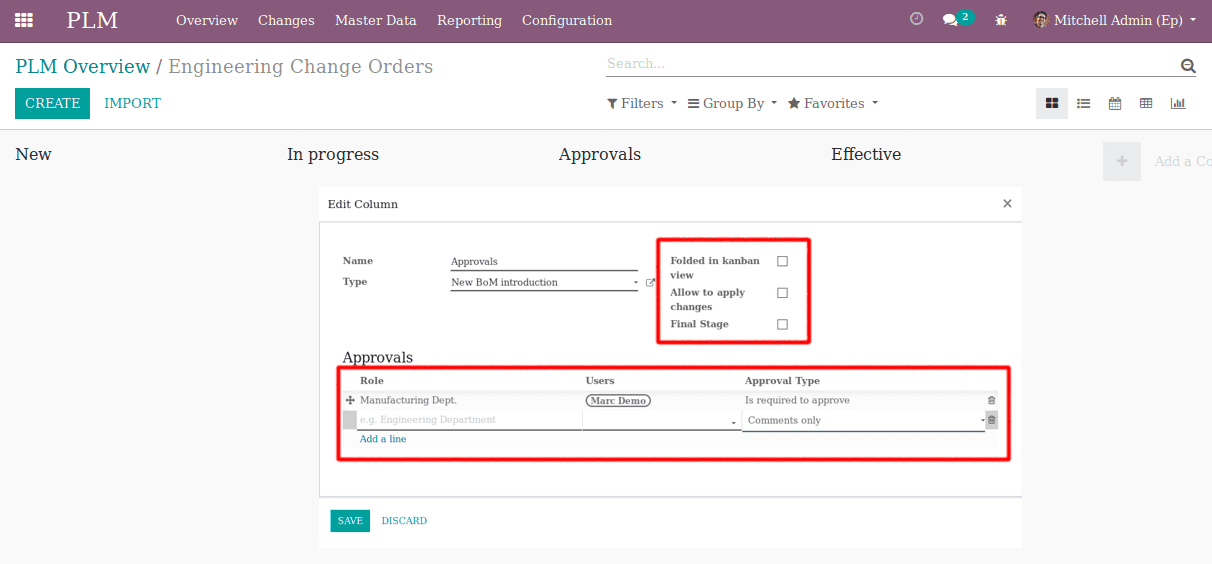The image size is (1212, 564).
Task: Sort by Users column header
Action: coord(600,381)
